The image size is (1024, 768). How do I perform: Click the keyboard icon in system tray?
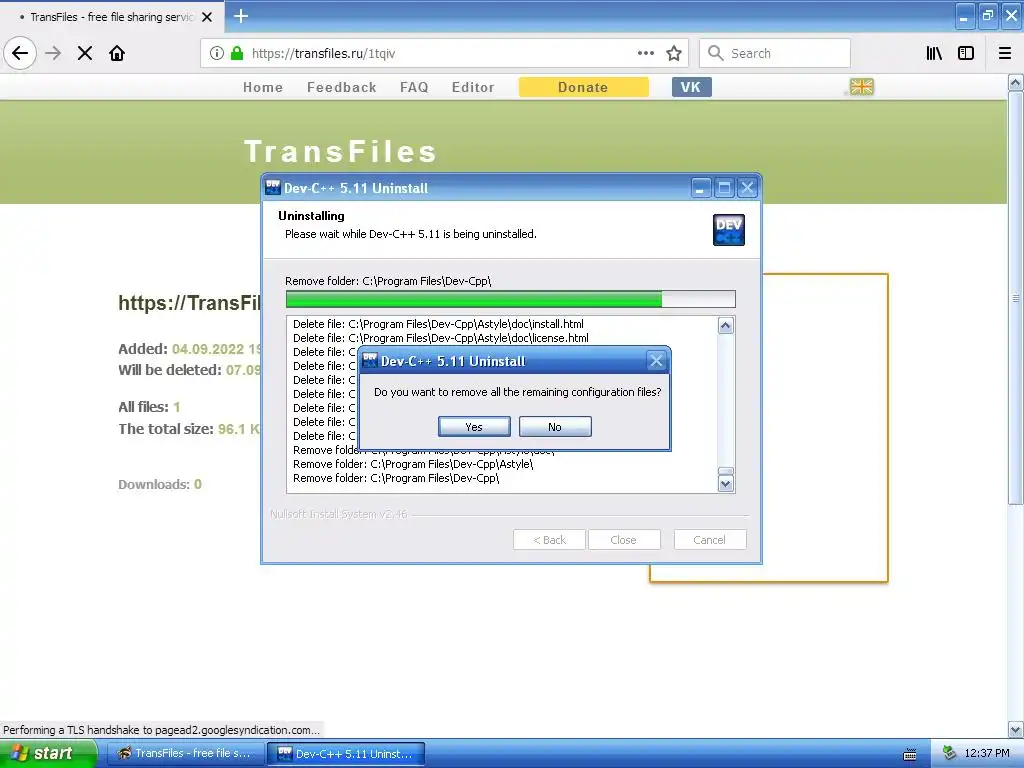[x=910, y=754]
